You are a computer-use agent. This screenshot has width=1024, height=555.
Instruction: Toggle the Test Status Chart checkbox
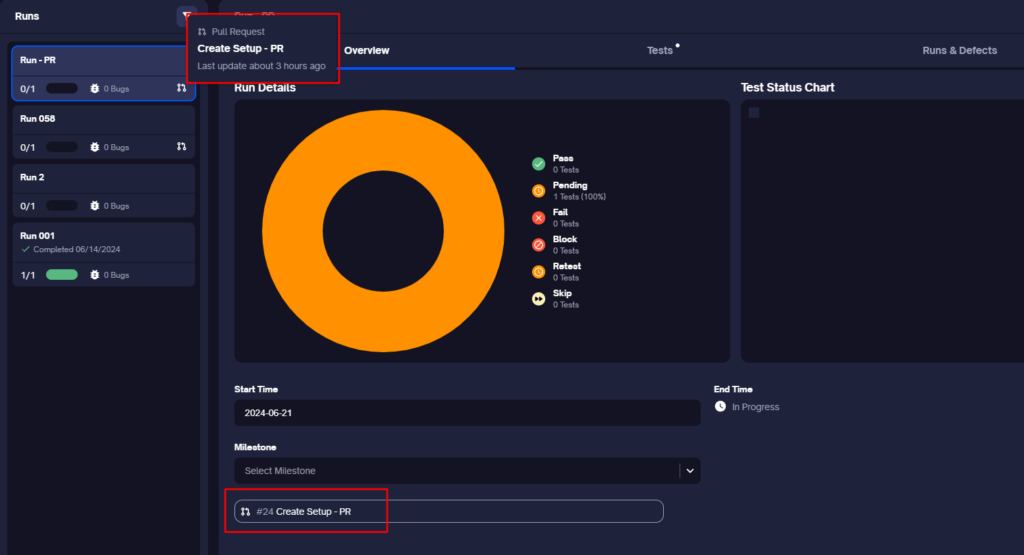(754, 113)
